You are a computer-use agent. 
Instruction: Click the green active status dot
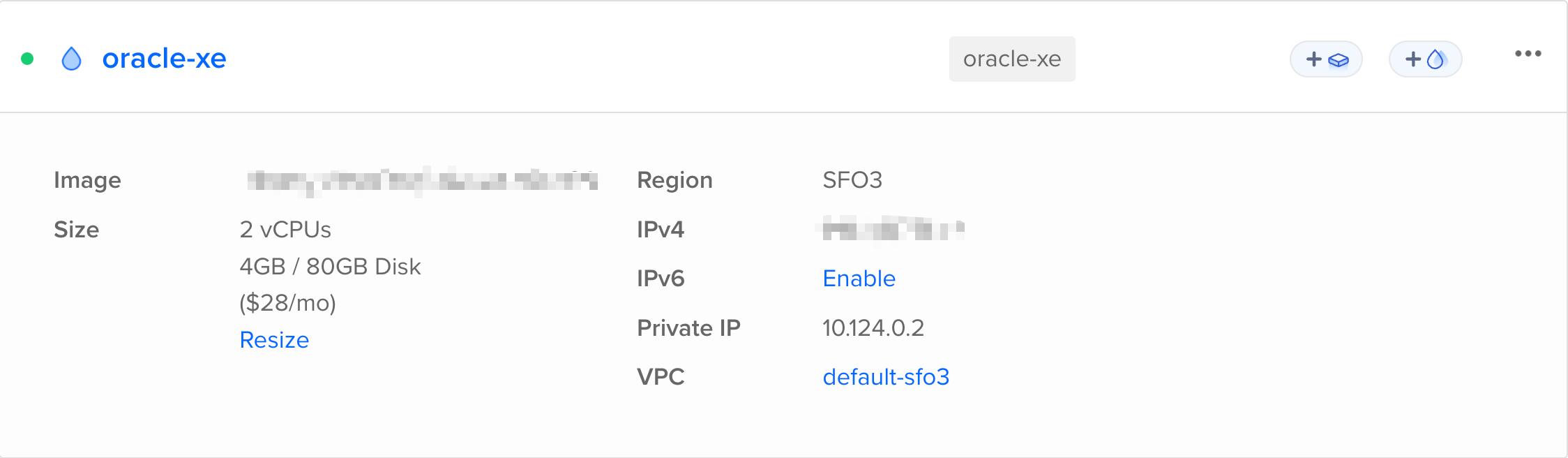tap(28, 59)
